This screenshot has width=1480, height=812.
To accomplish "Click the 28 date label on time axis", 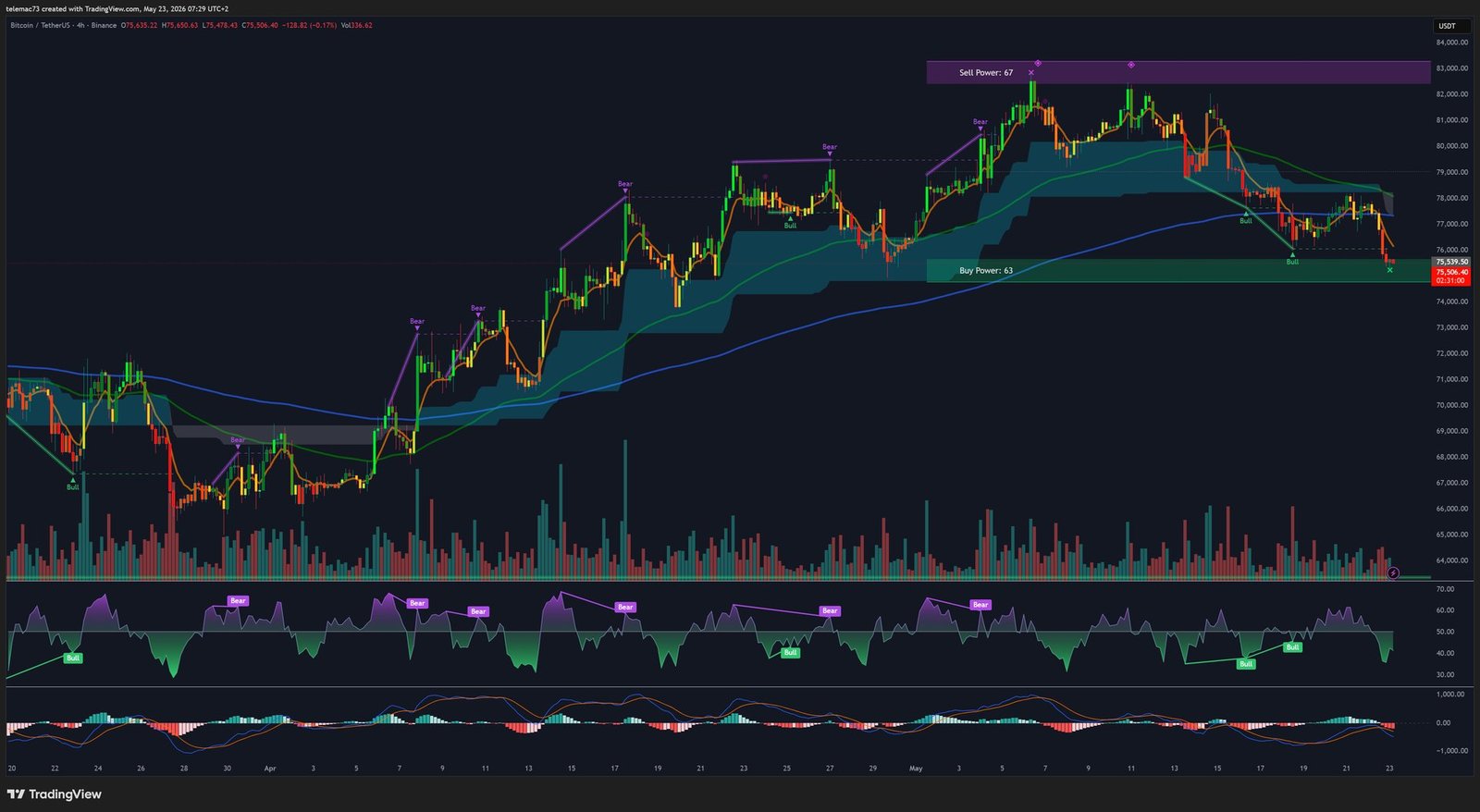I will click(184, 769).
